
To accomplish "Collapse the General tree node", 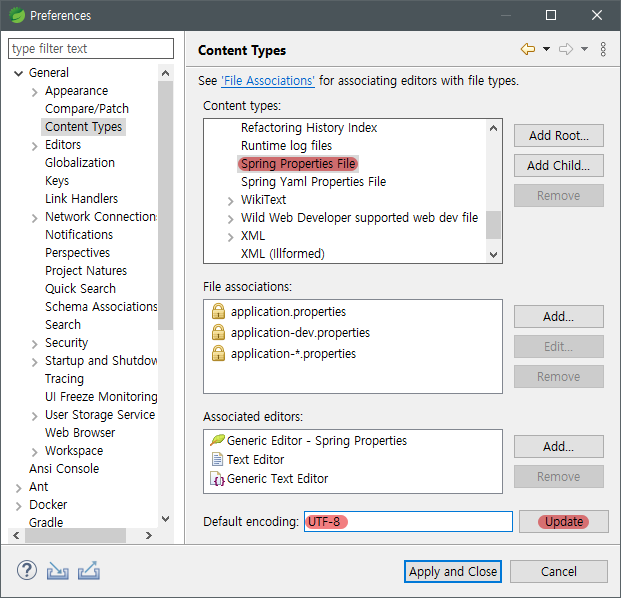I will [x=18, y=73].
